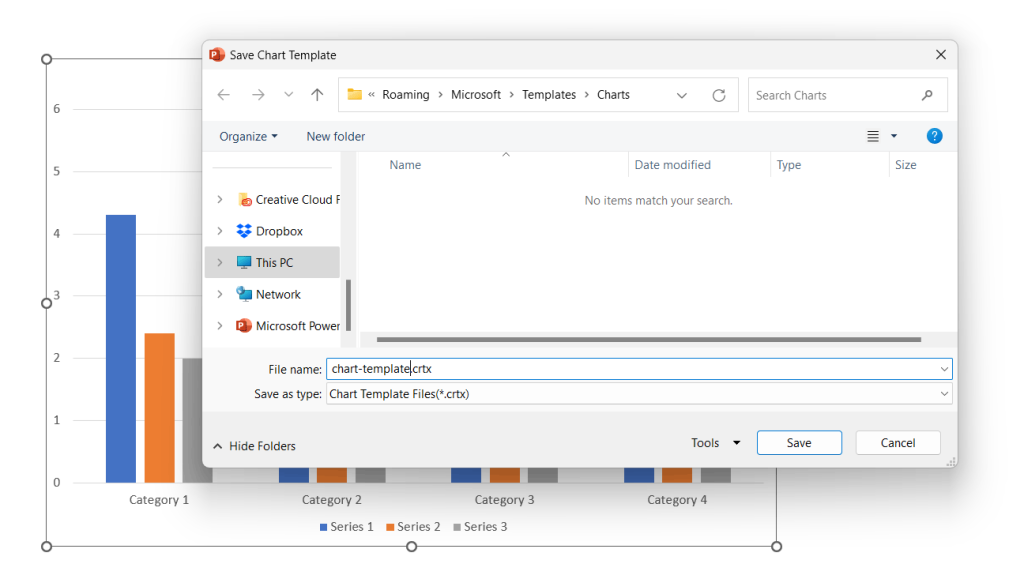Expand the Network sidebar entry
Image resolution: width=1024 pixels, height=579 pixels.
click(x=219, y=293)
